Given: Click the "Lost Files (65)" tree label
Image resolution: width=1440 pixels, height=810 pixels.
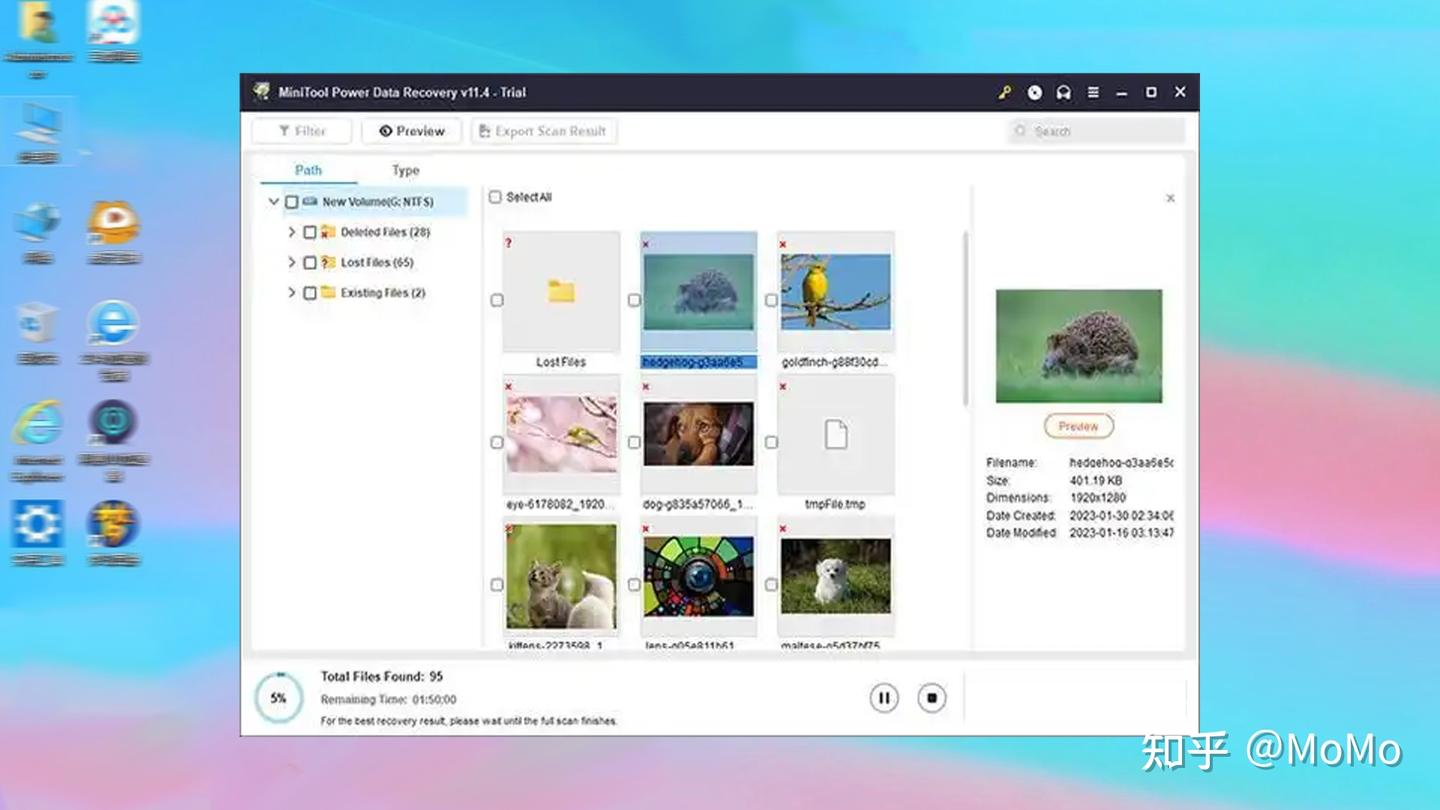Looking at the screenshot, I should [x=377, y=263].
